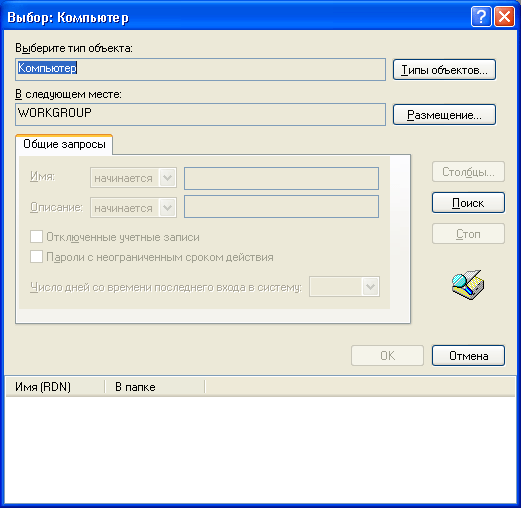Click the Число дней со времени label
Image resolution: width=521 pixels, height=508 pixels.
click(x=166, y=287)
